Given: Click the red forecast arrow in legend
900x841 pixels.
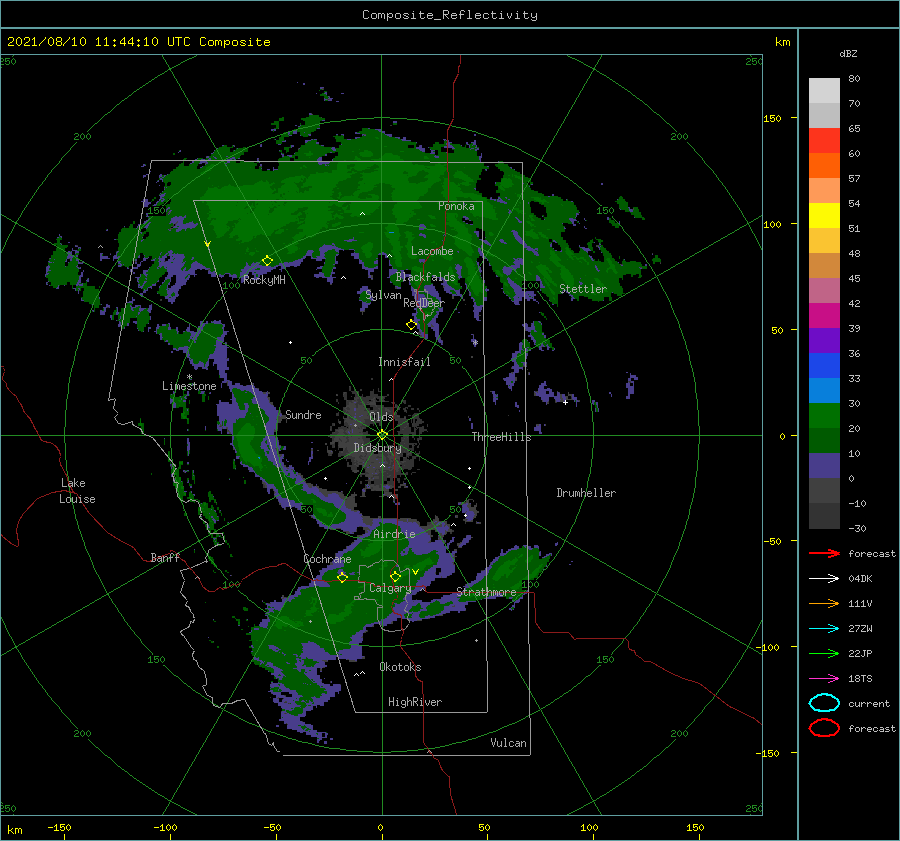Looking at the screenshot, I should coord(824,553).
